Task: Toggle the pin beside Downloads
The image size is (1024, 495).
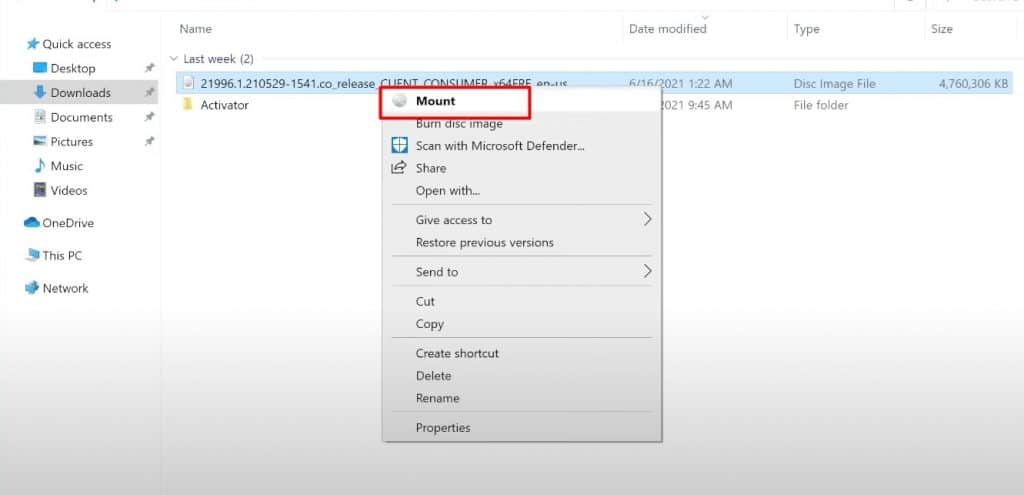Action: [x=150, y=93]
